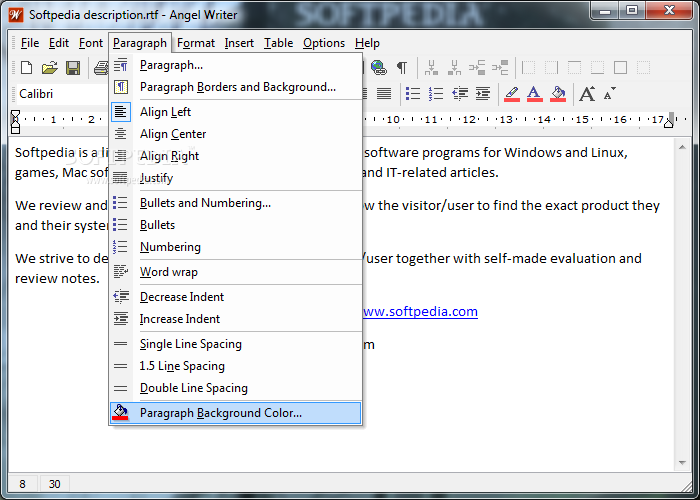Set Double Line Spacing
700x500 pixels.
236,388
